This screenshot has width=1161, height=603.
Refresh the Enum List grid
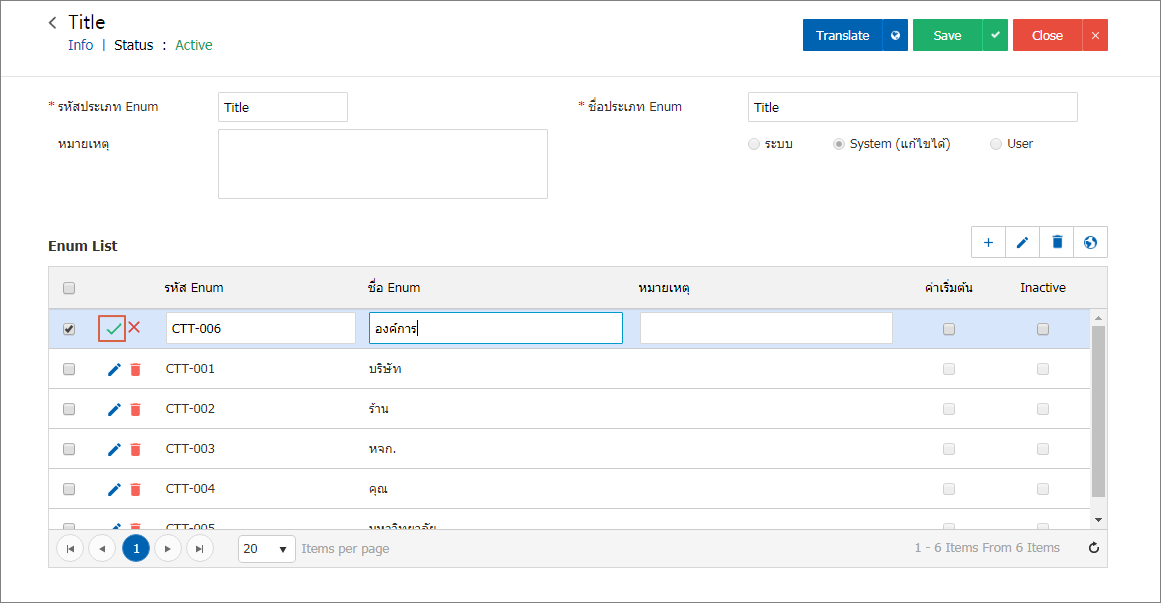pyautogui.click(x=1094, y=548)
